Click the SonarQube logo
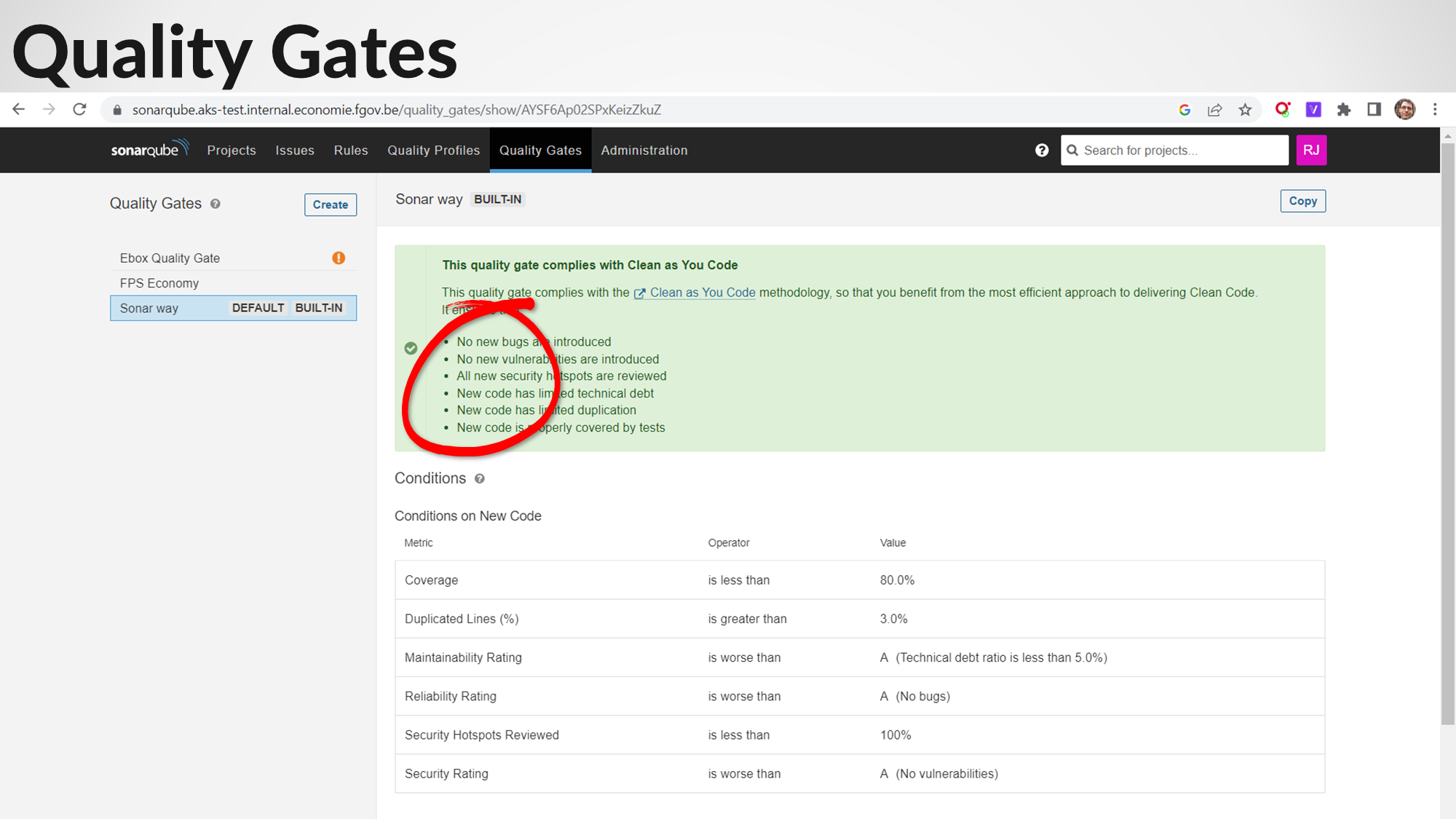The height and width of the screenshot is (819, 1456). pos(149,149)
